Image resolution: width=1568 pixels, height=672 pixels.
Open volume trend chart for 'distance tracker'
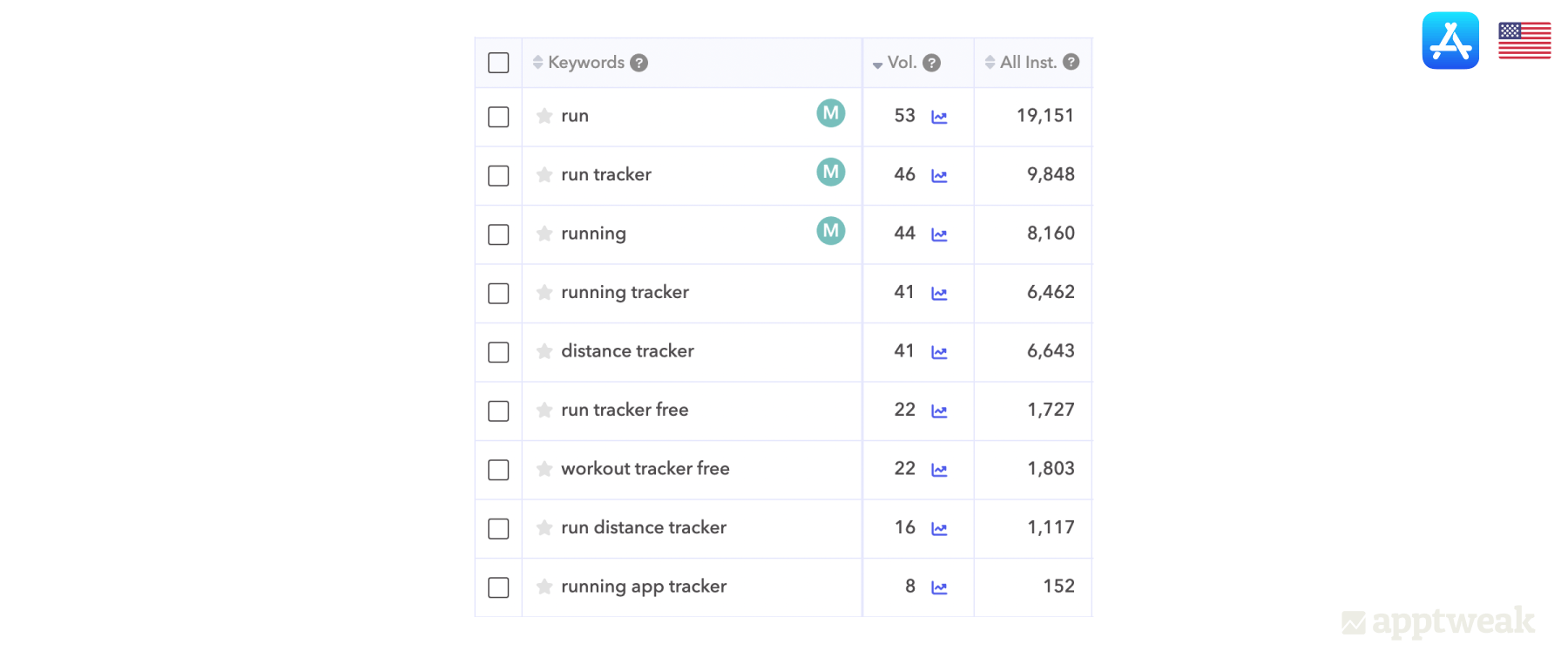(x=939, y=352)
